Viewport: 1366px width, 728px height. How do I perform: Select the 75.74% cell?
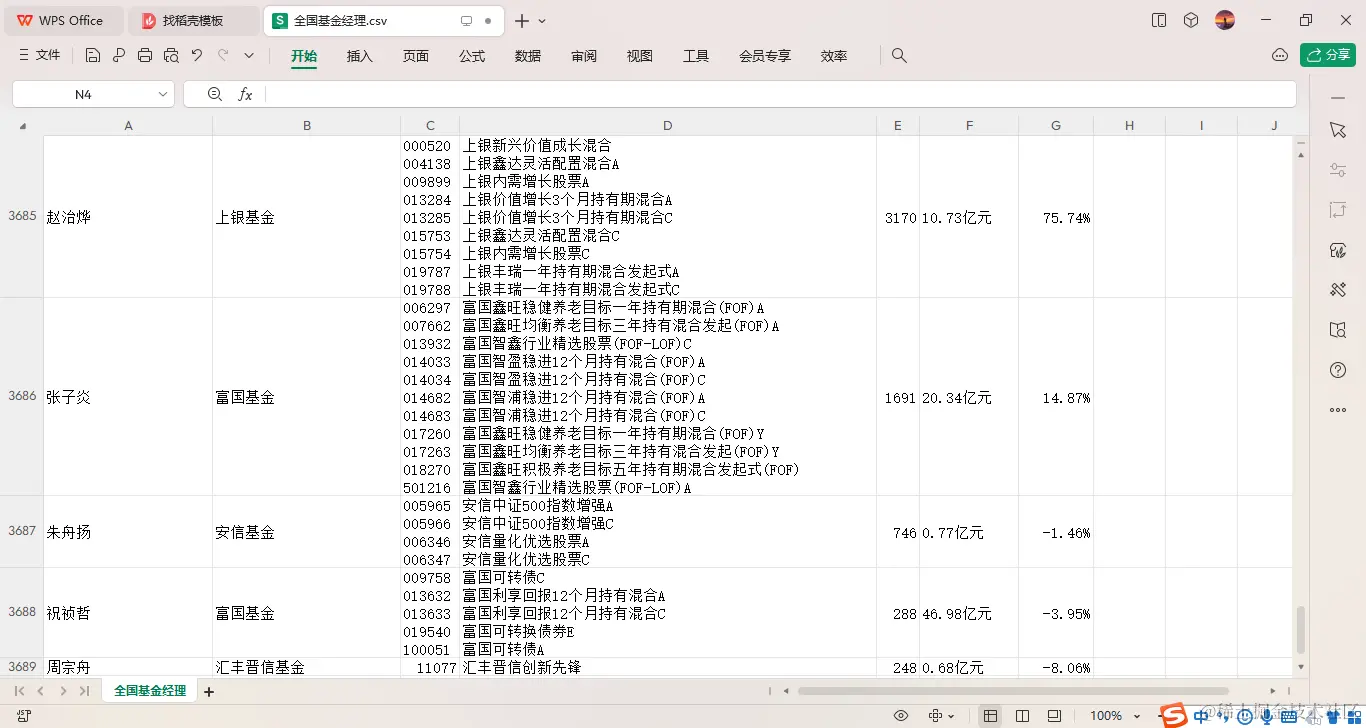pyautogui.click(x=1056, y=217)
